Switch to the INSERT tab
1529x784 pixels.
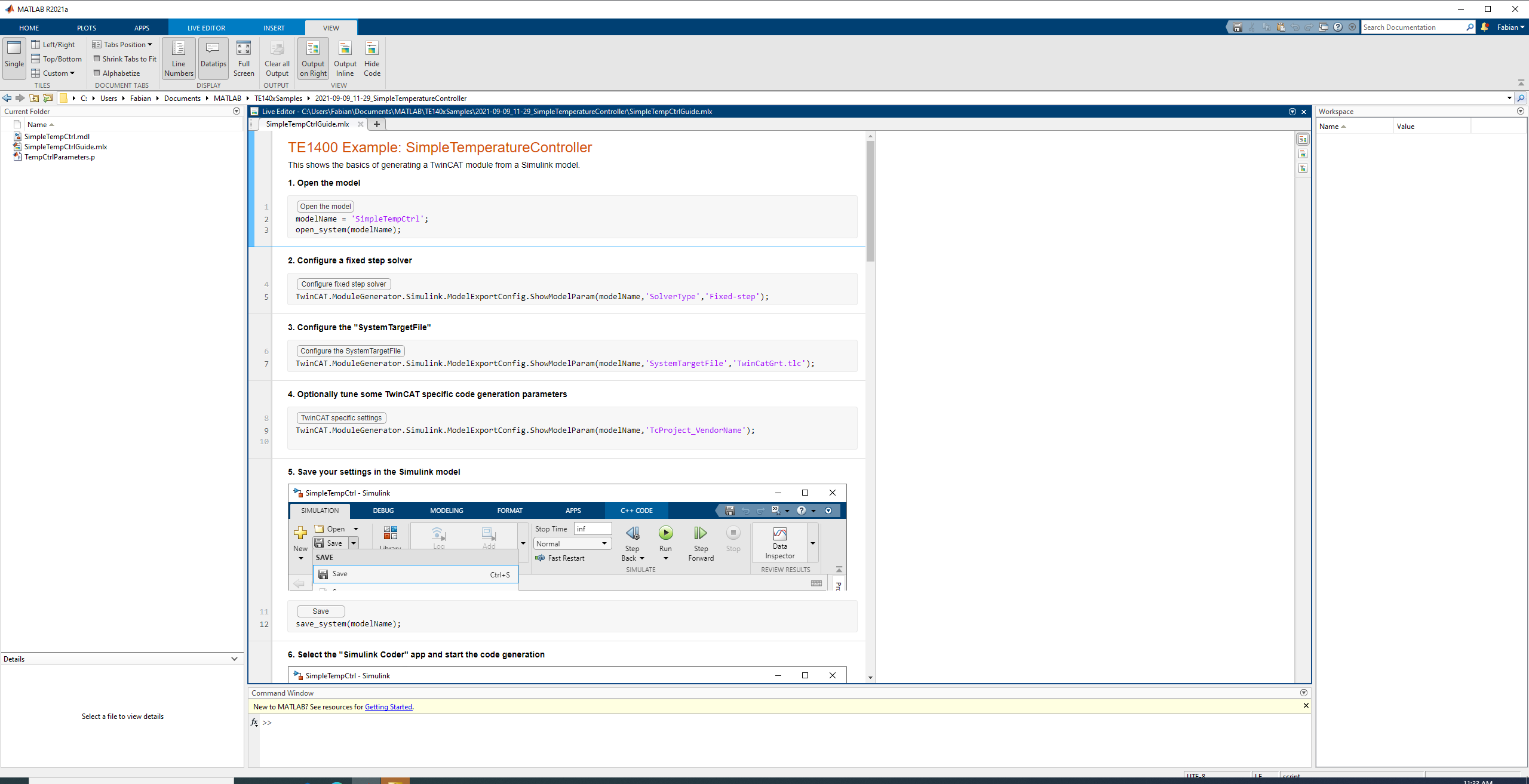tap(274, 28)
